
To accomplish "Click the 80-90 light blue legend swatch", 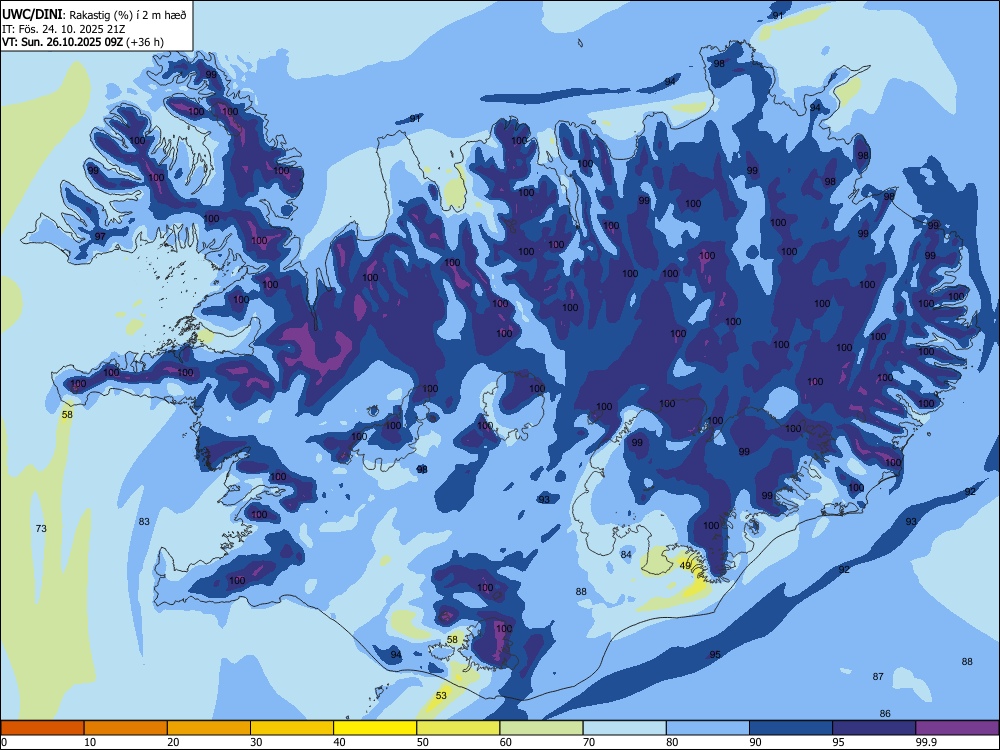I will (707, 728).
